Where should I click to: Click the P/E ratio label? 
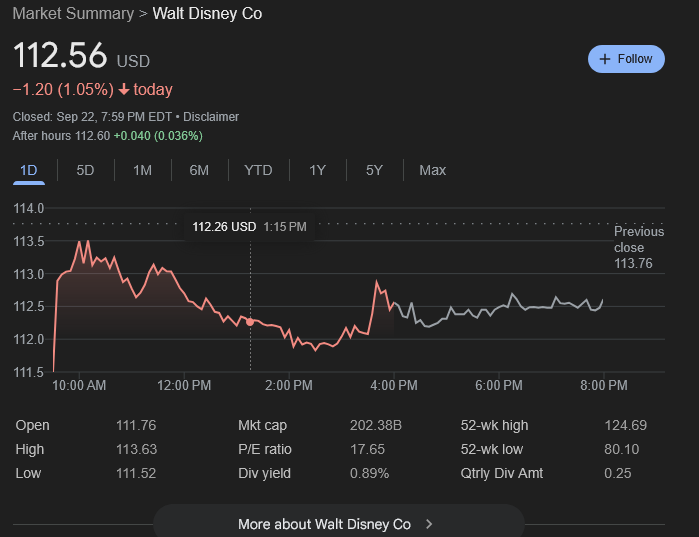tap(264, 449)
